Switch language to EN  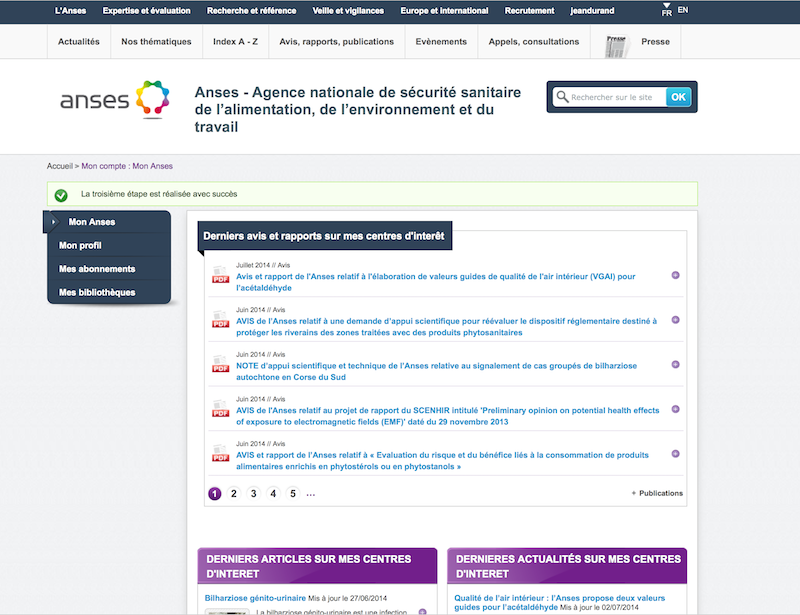682,10
